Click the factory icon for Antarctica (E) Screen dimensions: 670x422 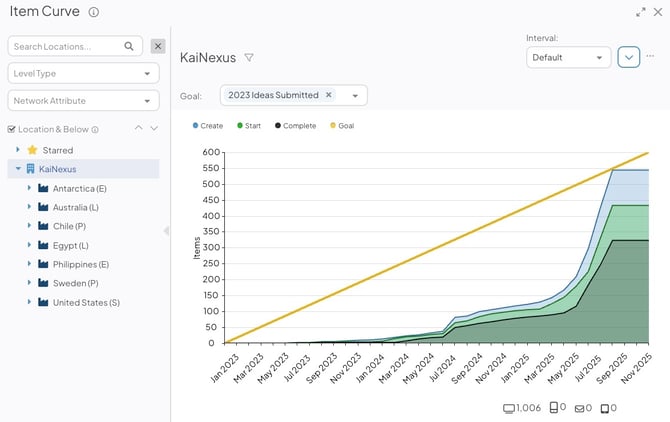click(x=43, y=188)
